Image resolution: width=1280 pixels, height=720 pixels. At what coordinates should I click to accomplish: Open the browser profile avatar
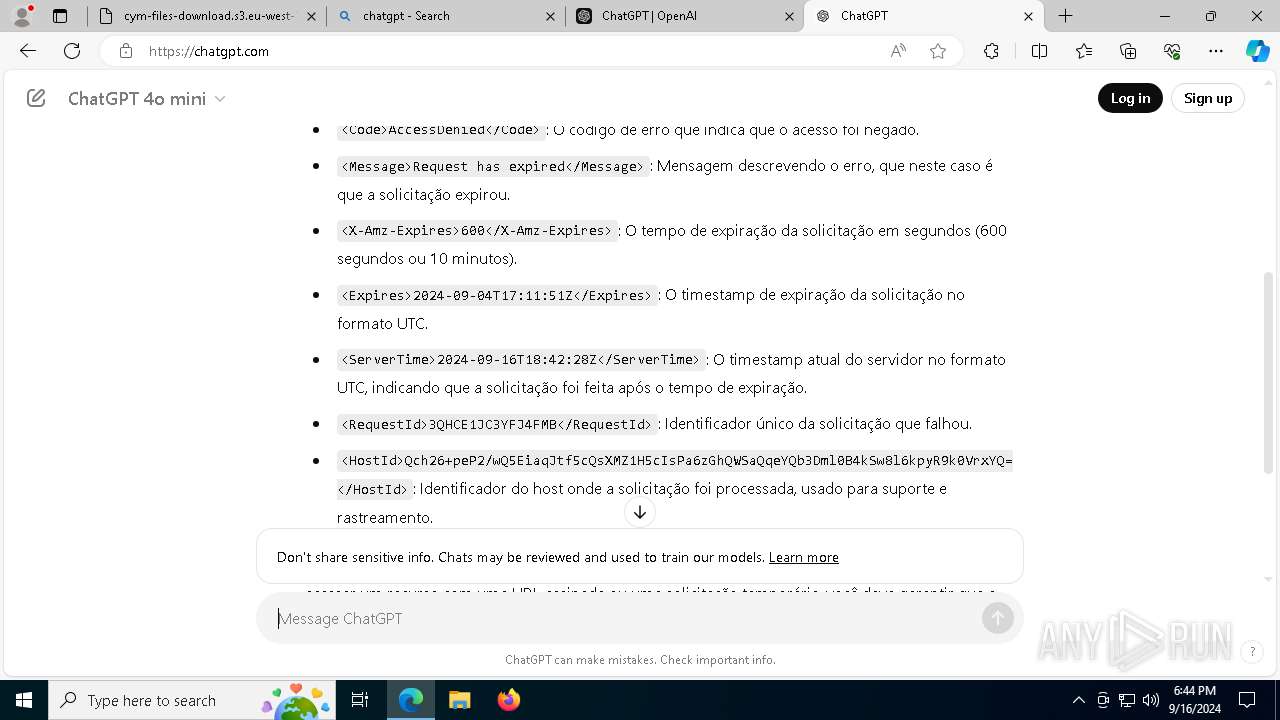pyautogui.click(x=21, y=16)
